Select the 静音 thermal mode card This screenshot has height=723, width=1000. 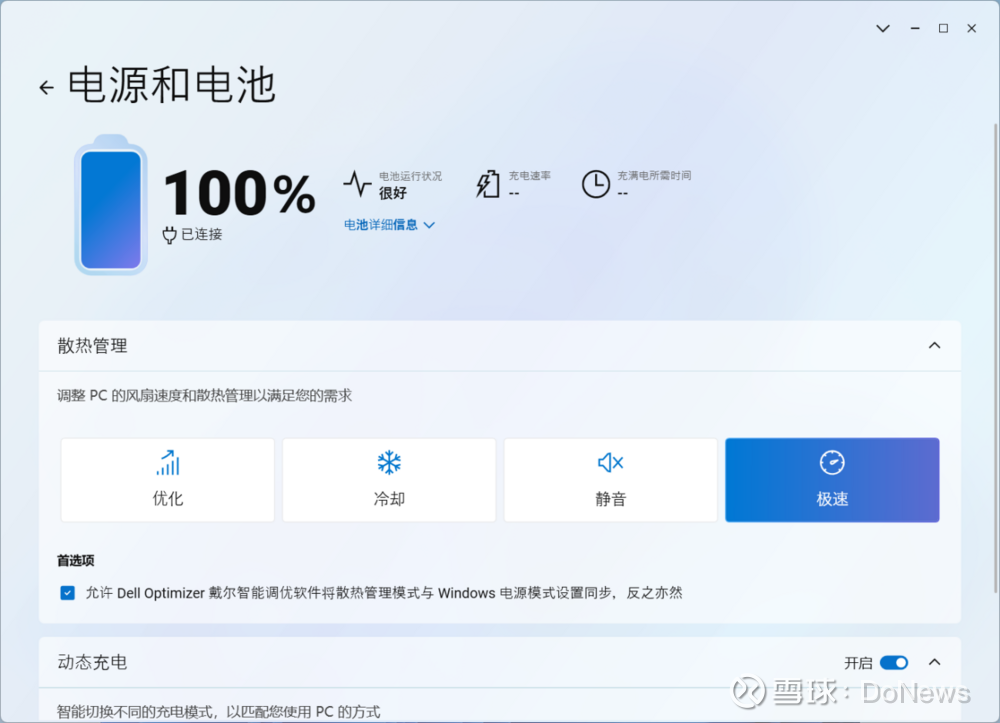pos(610,479)
